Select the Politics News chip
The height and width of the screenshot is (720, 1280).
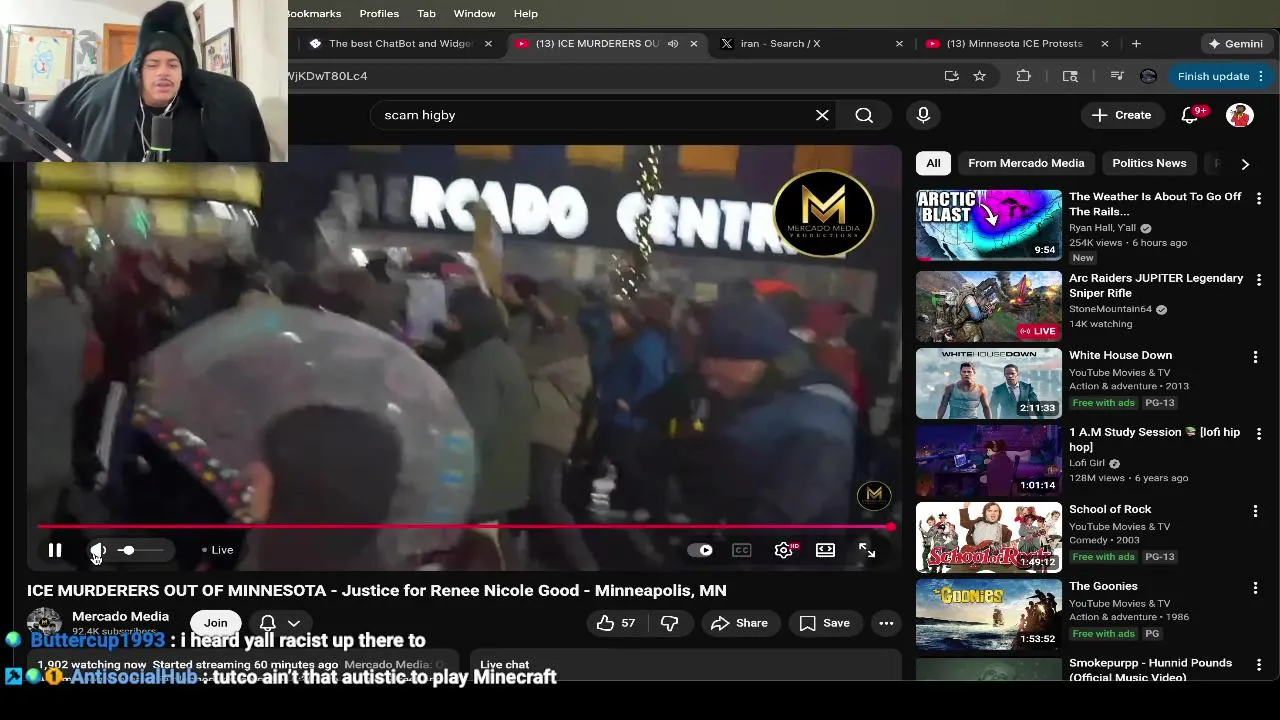coord(1149,163)
